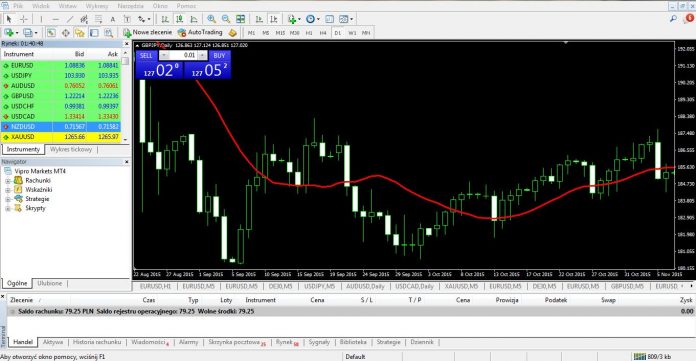Open the tile windows icon
Viewport: 696px width, 361px height.
240,19
